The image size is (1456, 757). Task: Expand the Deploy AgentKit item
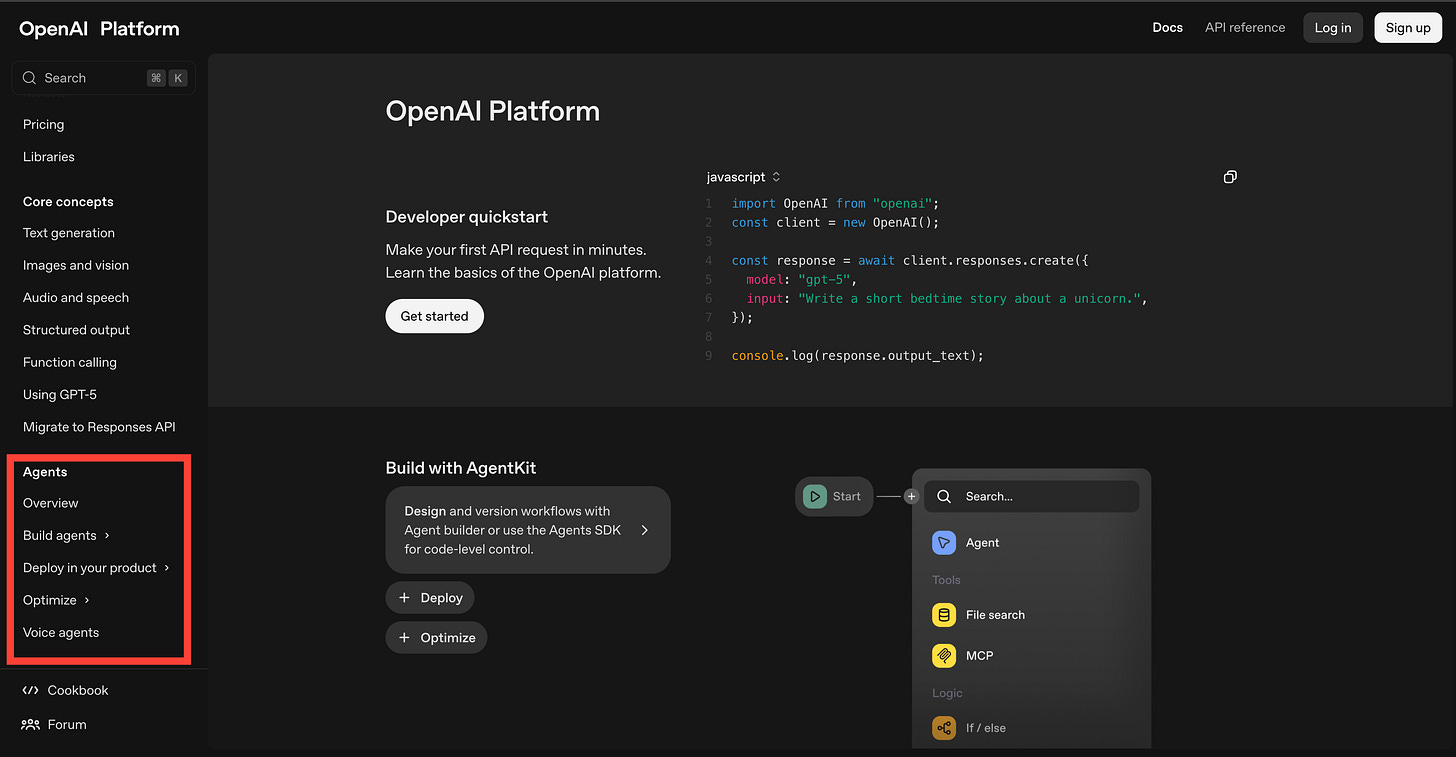click(x=430, y=598)
